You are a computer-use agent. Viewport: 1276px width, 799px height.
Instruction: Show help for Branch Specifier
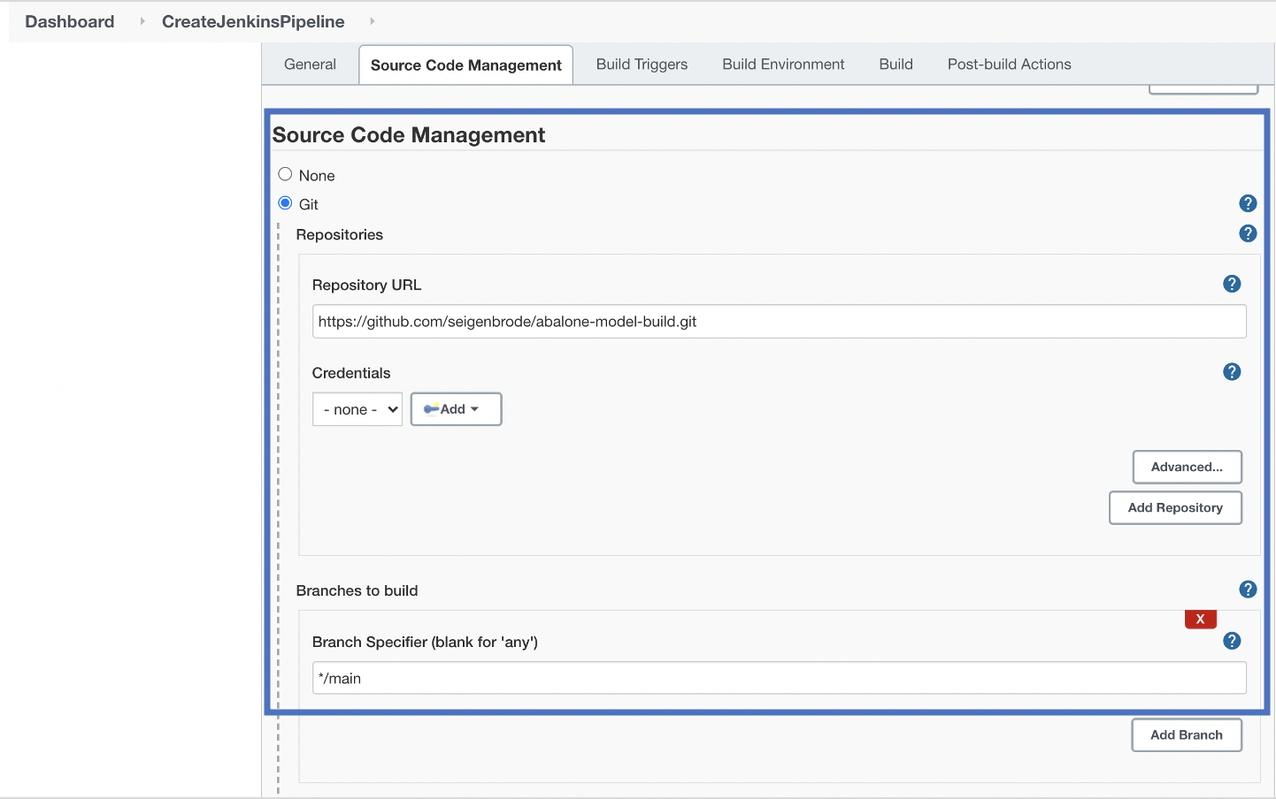tap(1231, 641)
